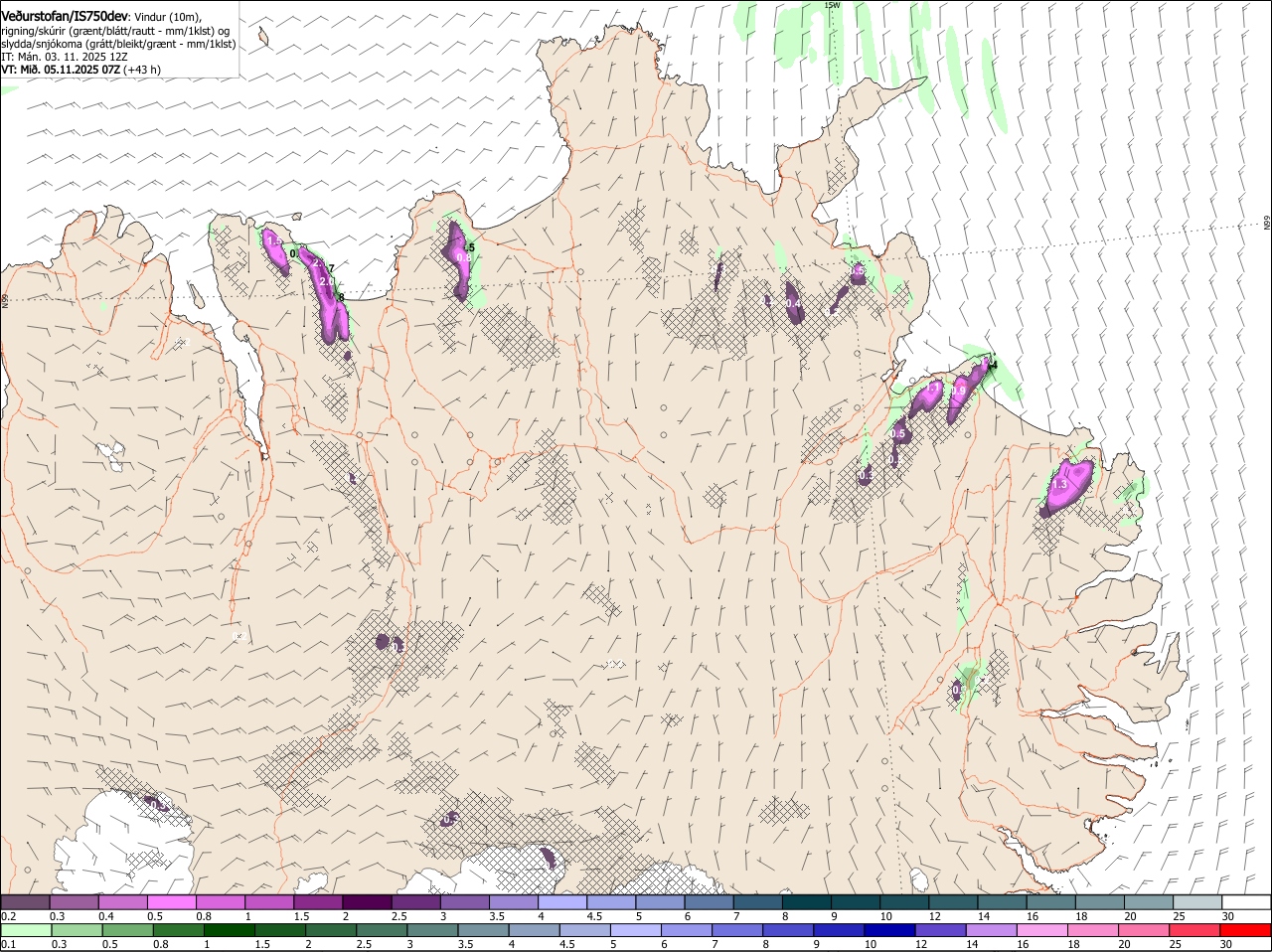Select purple-scale swatch between 25 and 30
This screenshot has width=1272, height=952.
pyautogui.click(x=1198, y=902)
